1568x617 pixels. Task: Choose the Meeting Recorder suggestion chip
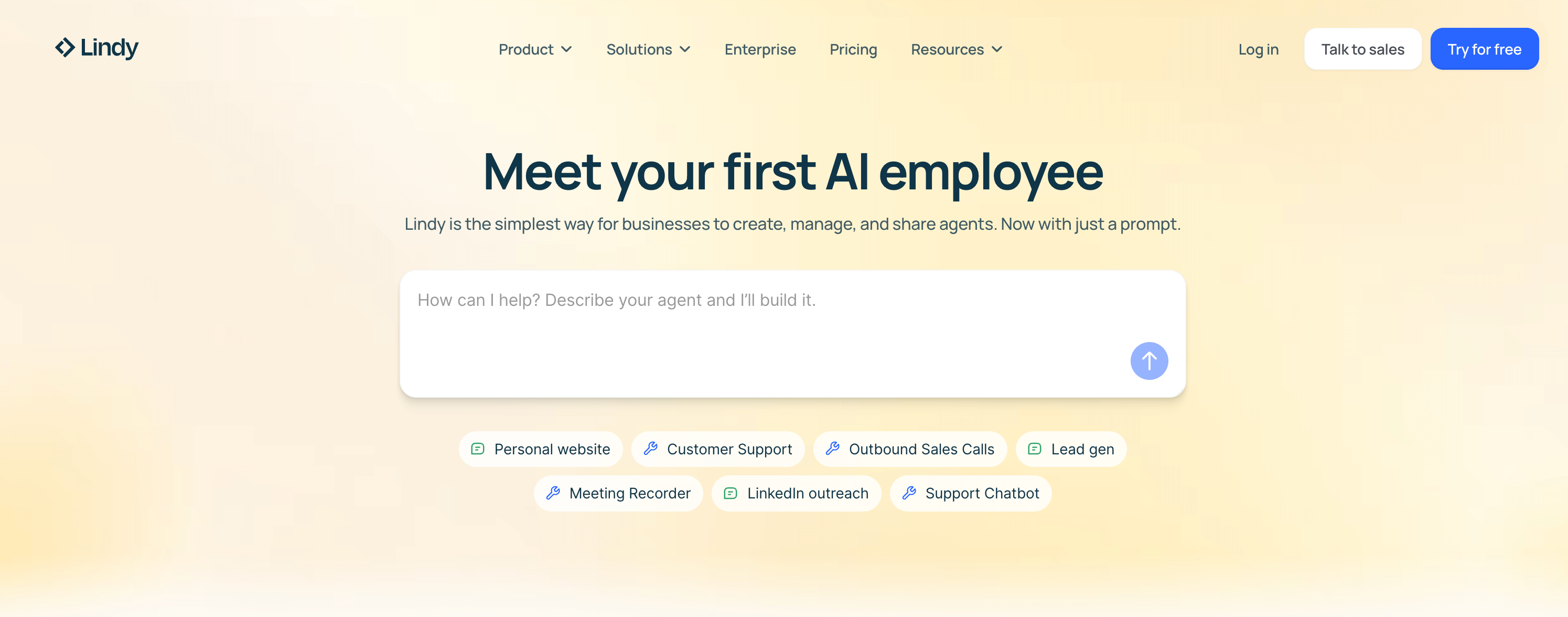[x=629, y=493]
